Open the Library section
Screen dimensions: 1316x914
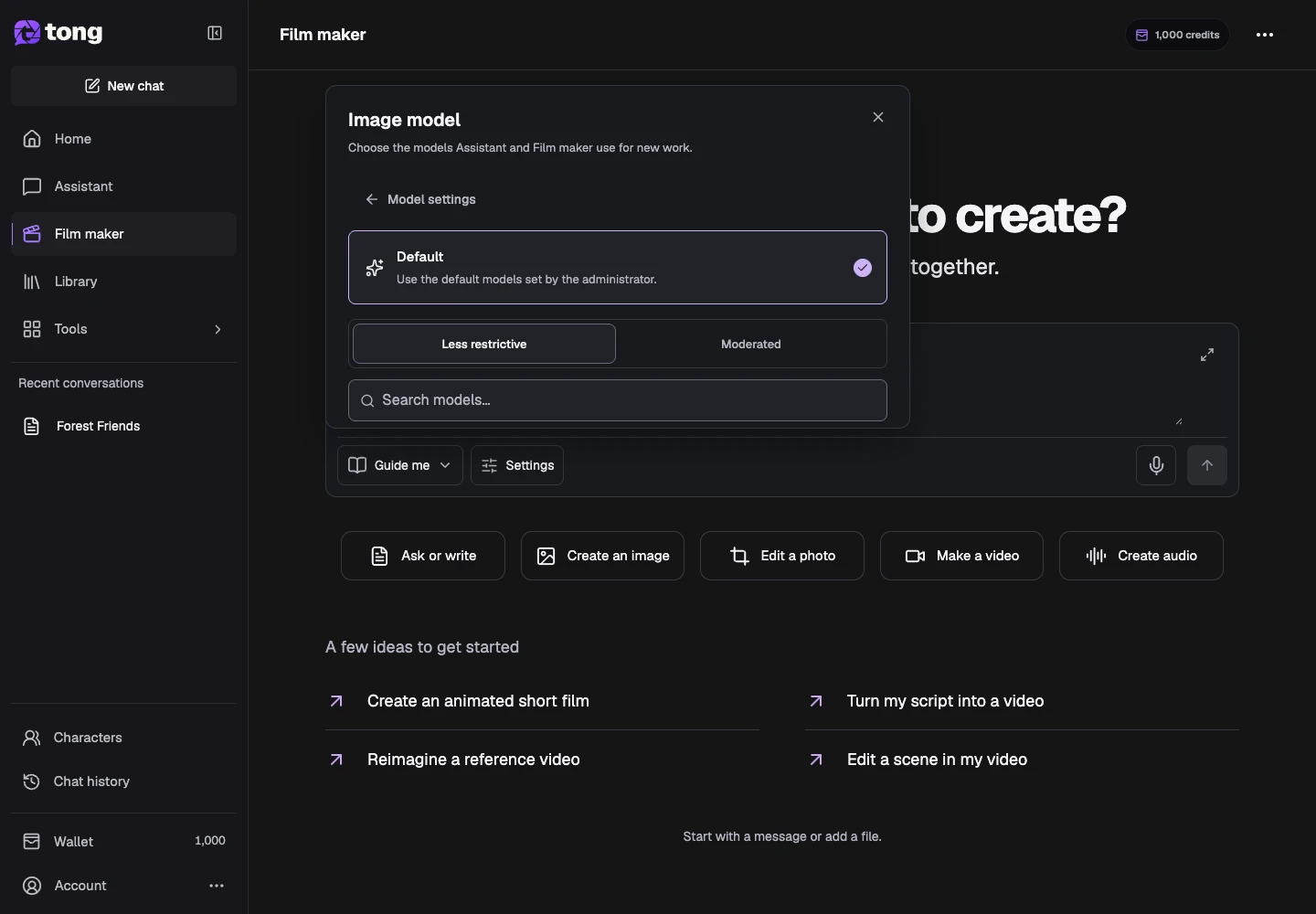[x=124, y=282]
